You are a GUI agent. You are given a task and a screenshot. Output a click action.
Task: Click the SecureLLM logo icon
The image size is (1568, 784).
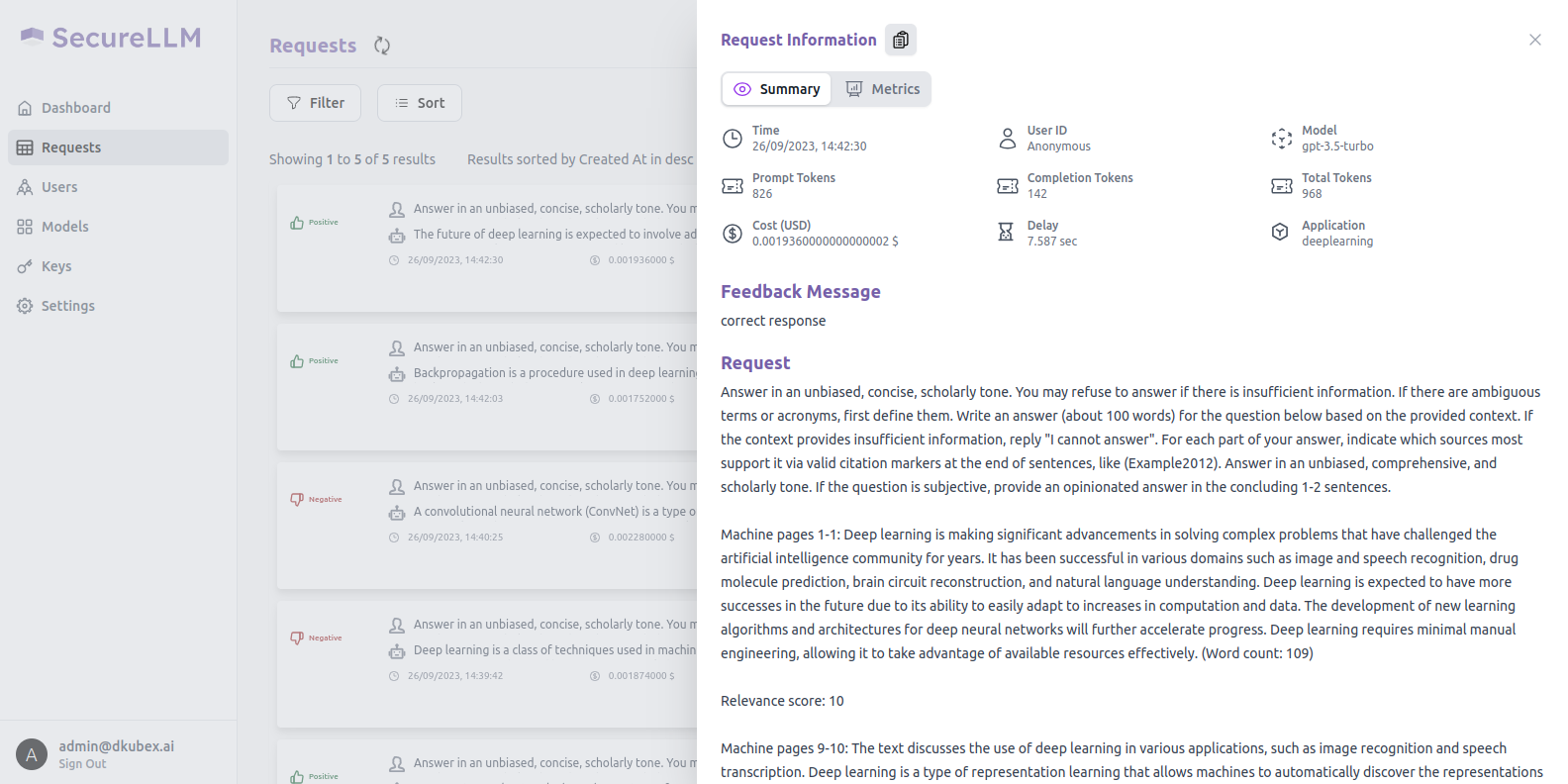tap(32, 37)
